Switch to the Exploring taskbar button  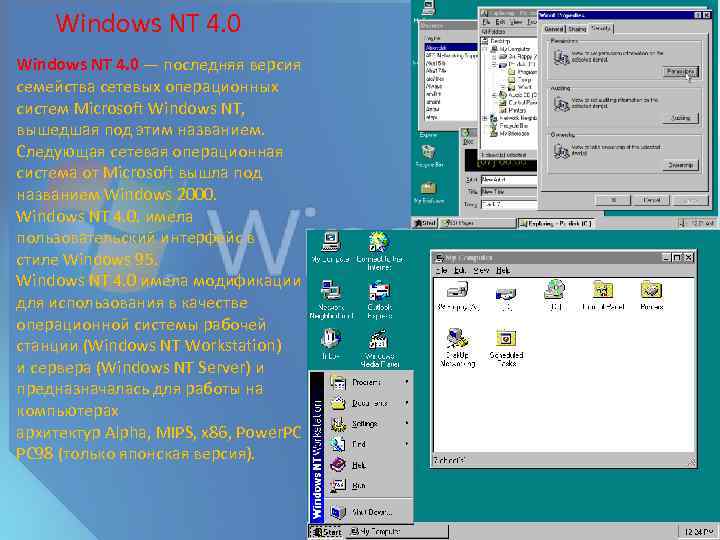(x=555, y=223)
